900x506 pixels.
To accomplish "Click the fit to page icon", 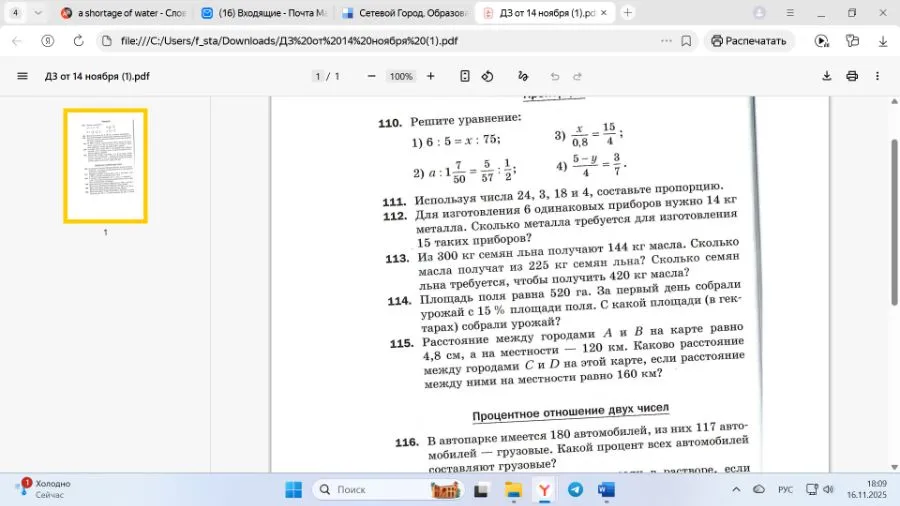I will [464, 76].
